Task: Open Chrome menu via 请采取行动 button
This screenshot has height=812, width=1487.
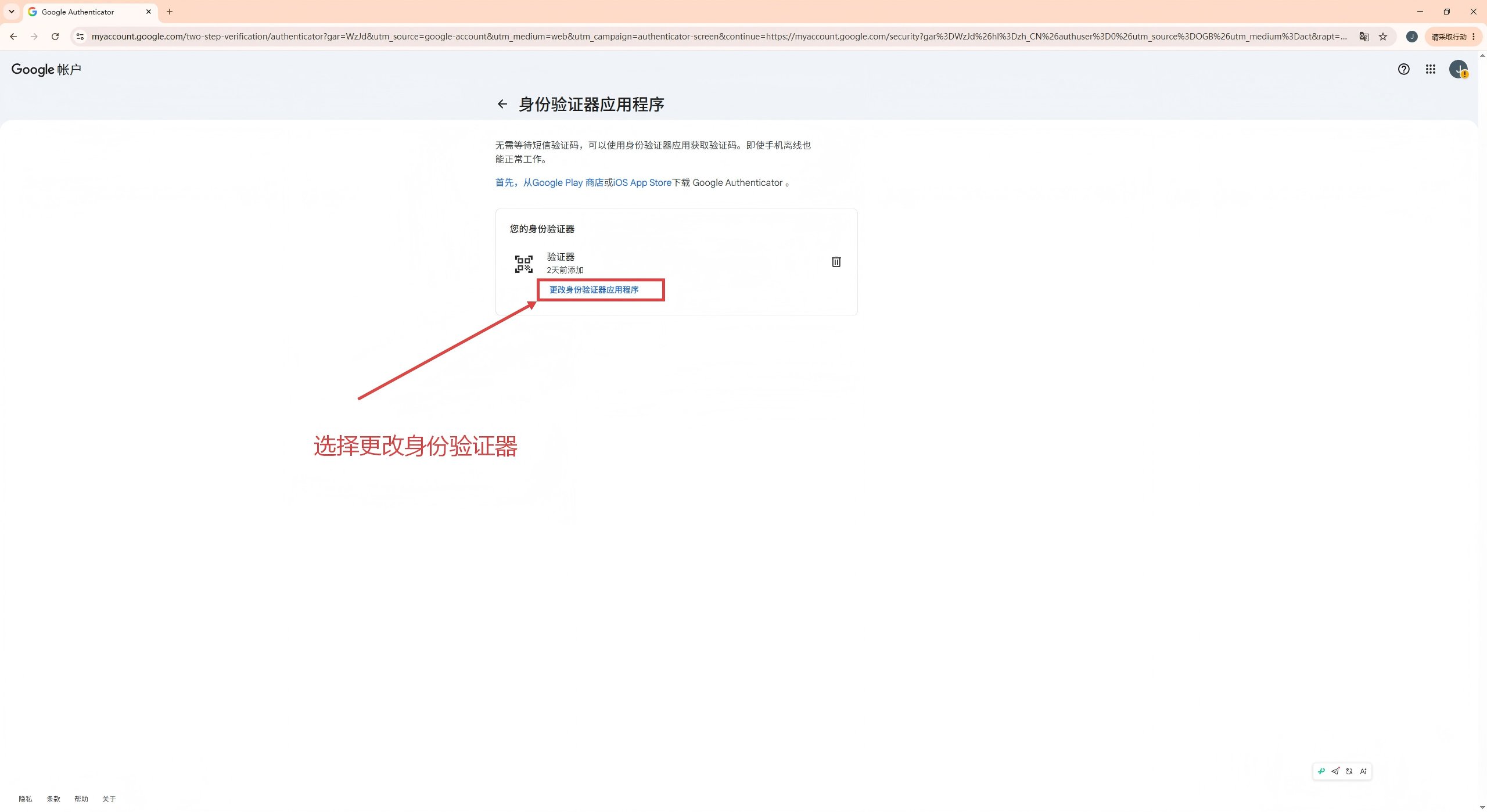Action: (x=1453, y=37)
